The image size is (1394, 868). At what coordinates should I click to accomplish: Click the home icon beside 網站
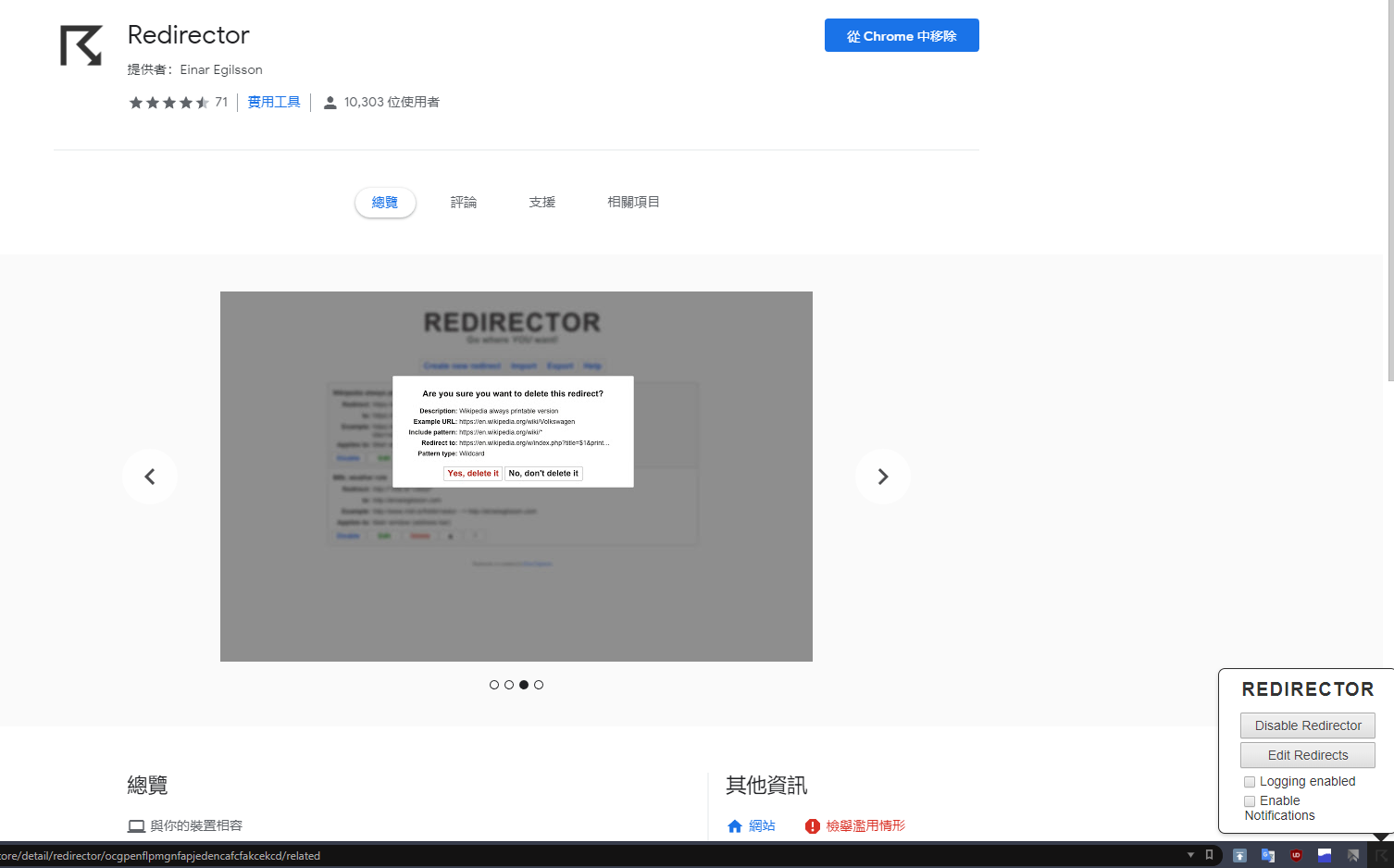[x=735, y=826]
